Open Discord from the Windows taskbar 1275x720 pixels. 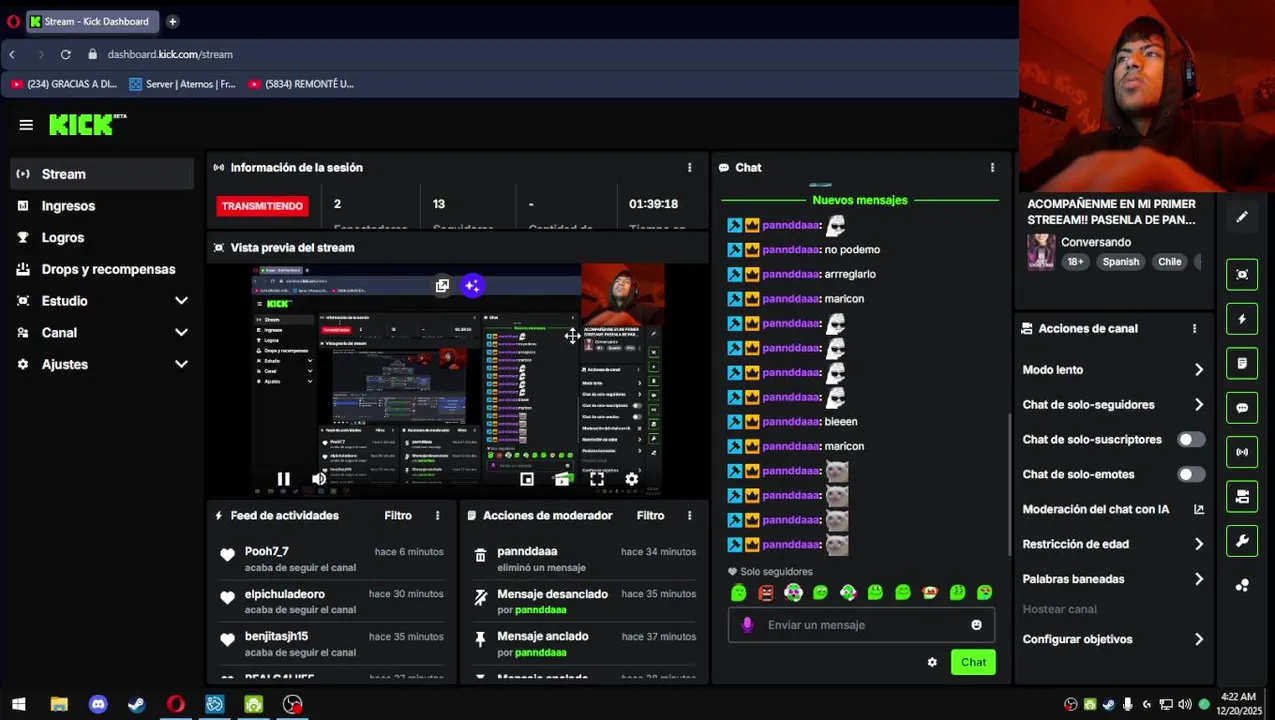click(98, 705)
